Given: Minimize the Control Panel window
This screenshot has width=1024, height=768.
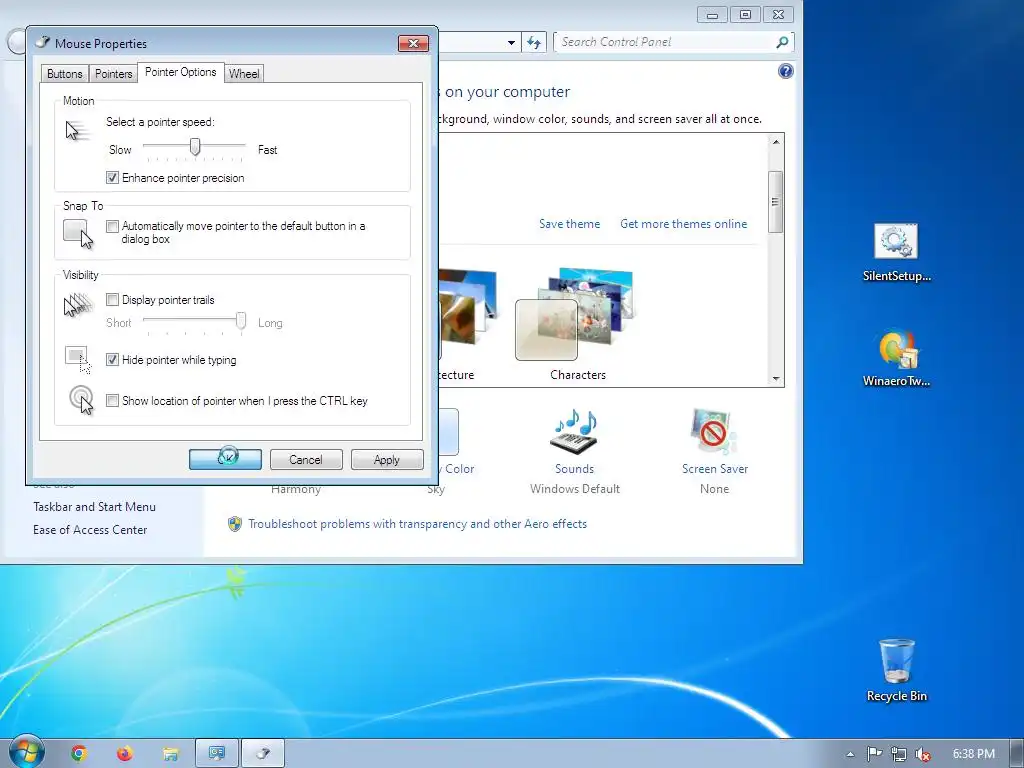Looking at the screenshot, I should tap(712, 14).
